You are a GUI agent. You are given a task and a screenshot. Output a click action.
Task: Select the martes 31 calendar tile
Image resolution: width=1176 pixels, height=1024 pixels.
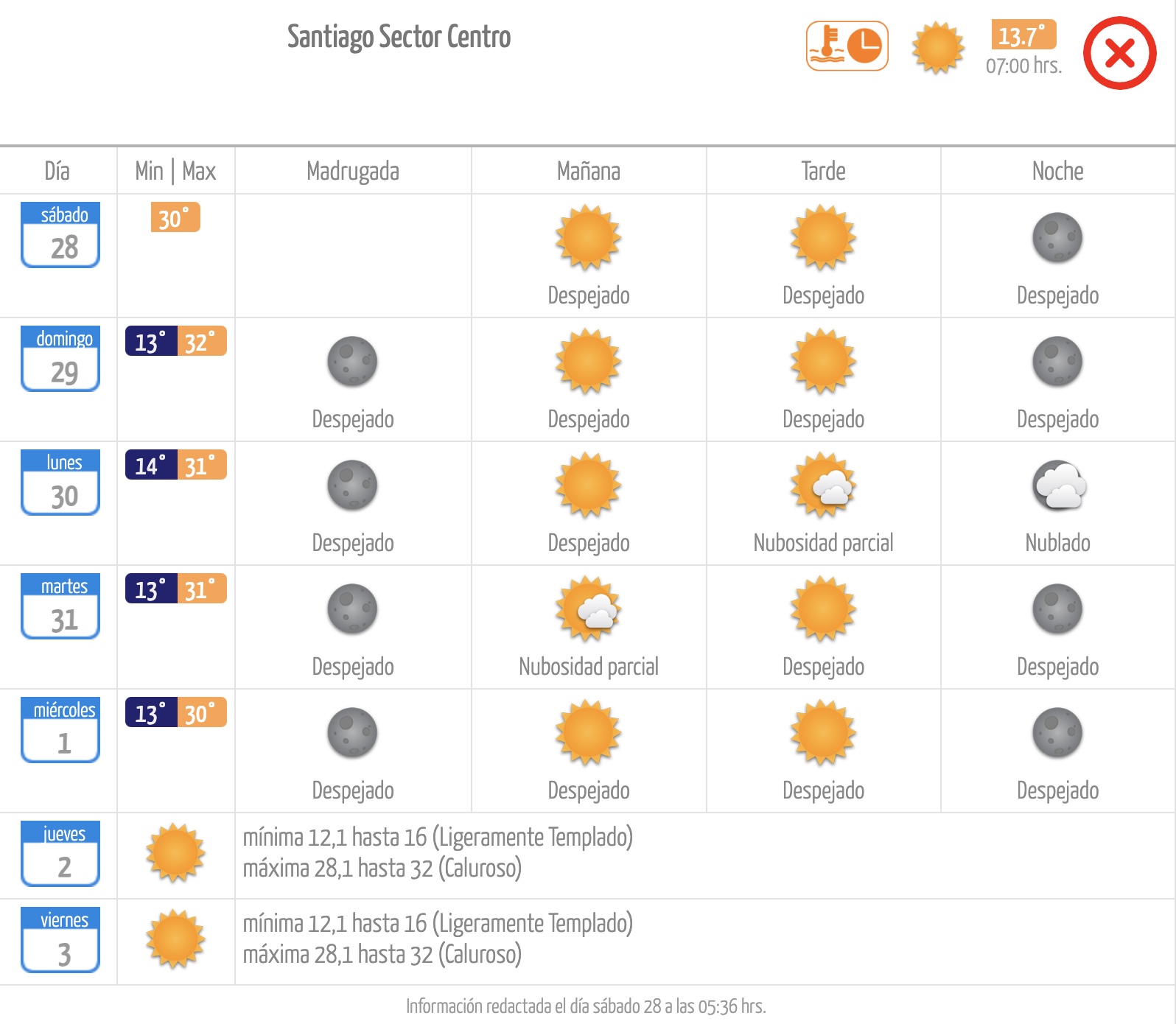[60, 606]
